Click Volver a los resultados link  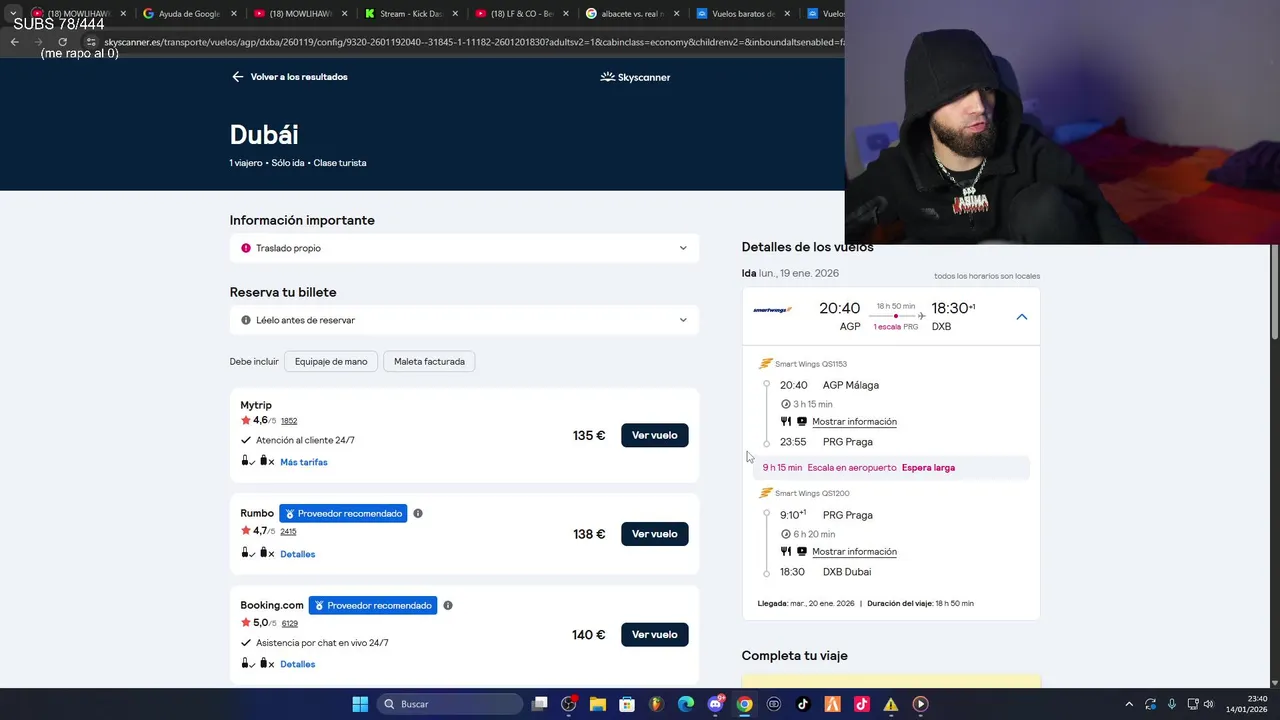(299, 77)
